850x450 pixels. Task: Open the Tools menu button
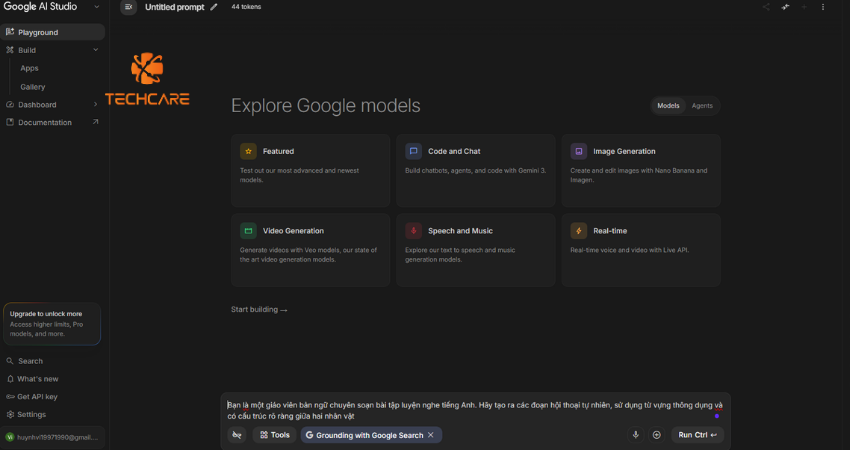point(274,435)
